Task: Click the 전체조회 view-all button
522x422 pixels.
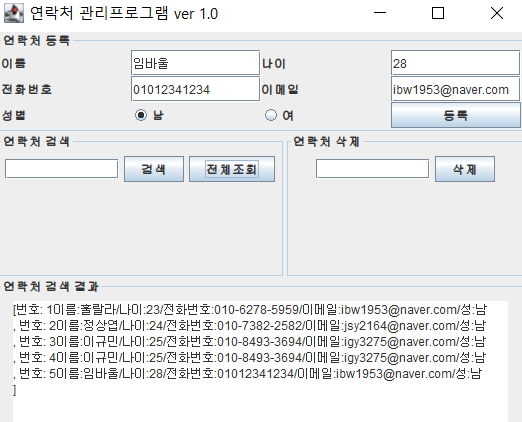Action: (232, 169)
